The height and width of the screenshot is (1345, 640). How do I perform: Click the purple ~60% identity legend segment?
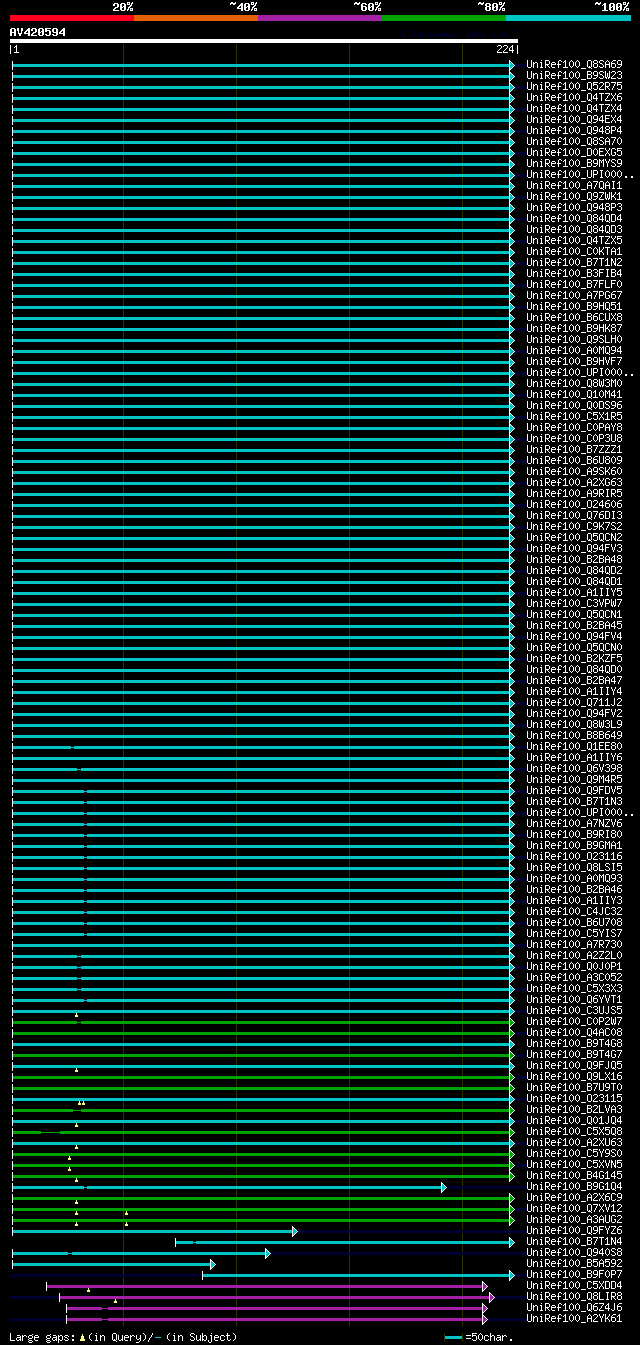319,17
